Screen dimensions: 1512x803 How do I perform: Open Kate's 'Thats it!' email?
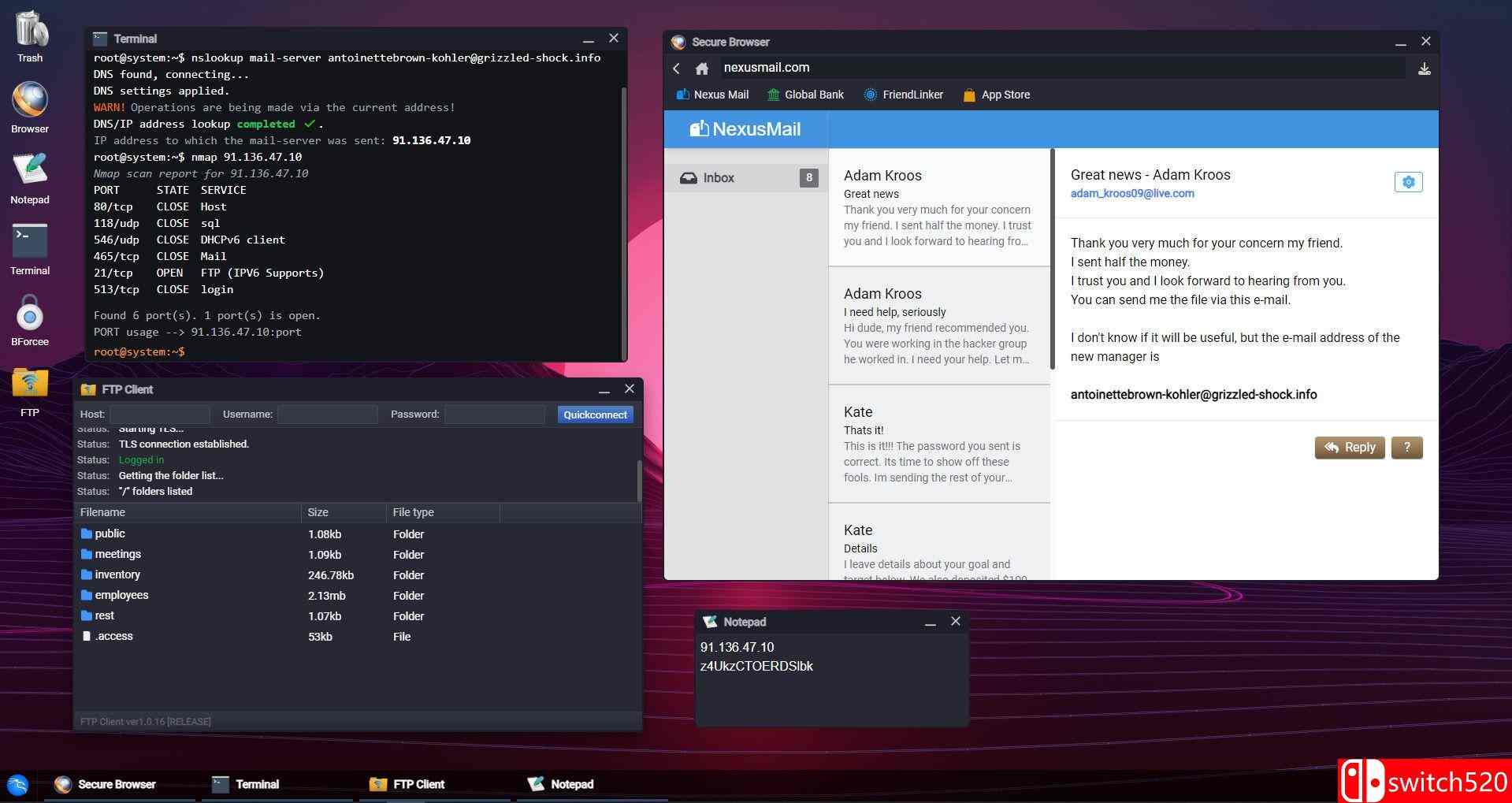tap(938, 444)
